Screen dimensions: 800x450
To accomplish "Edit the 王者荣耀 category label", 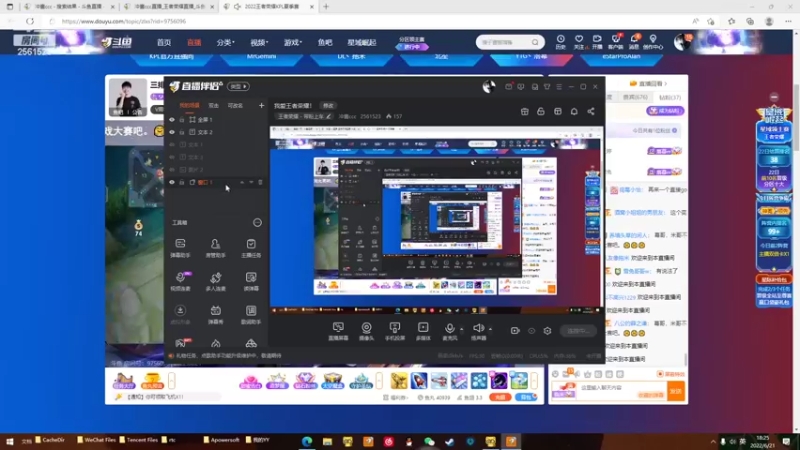I will coord(305,116).
